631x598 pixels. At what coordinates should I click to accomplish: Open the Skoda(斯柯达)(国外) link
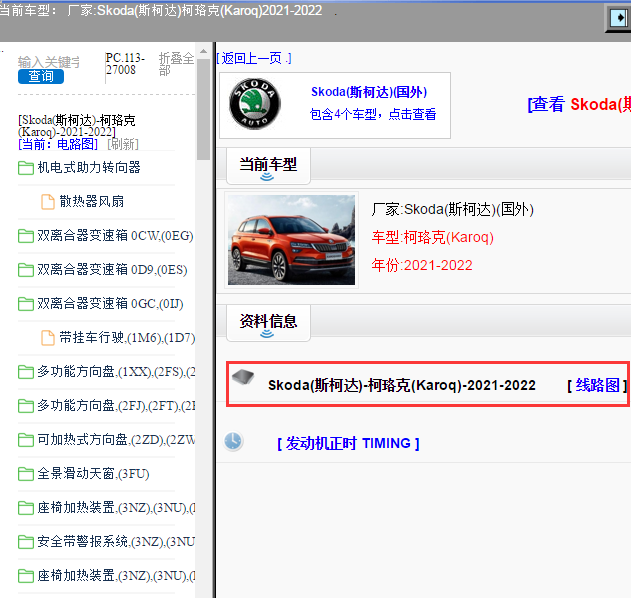[369, 92]
